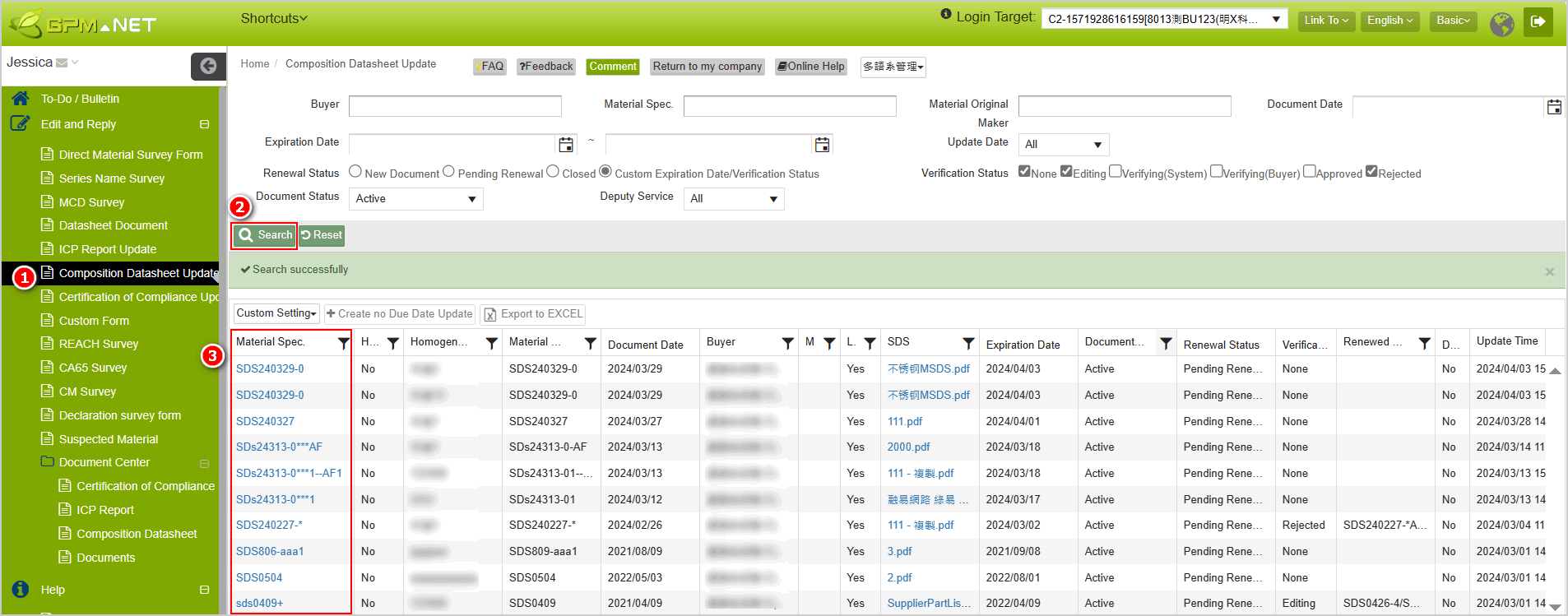Filter the Document... status column
This screenshot has height=616, width=1568.
pyautogui.click(x=1166, y=344)
